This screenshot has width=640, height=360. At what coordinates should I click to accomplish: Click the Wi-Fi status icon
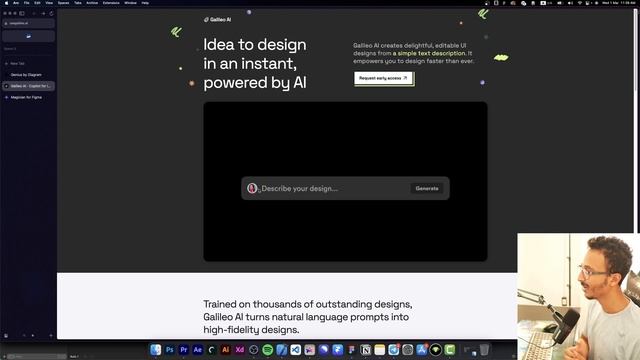[x=580, y=3]
